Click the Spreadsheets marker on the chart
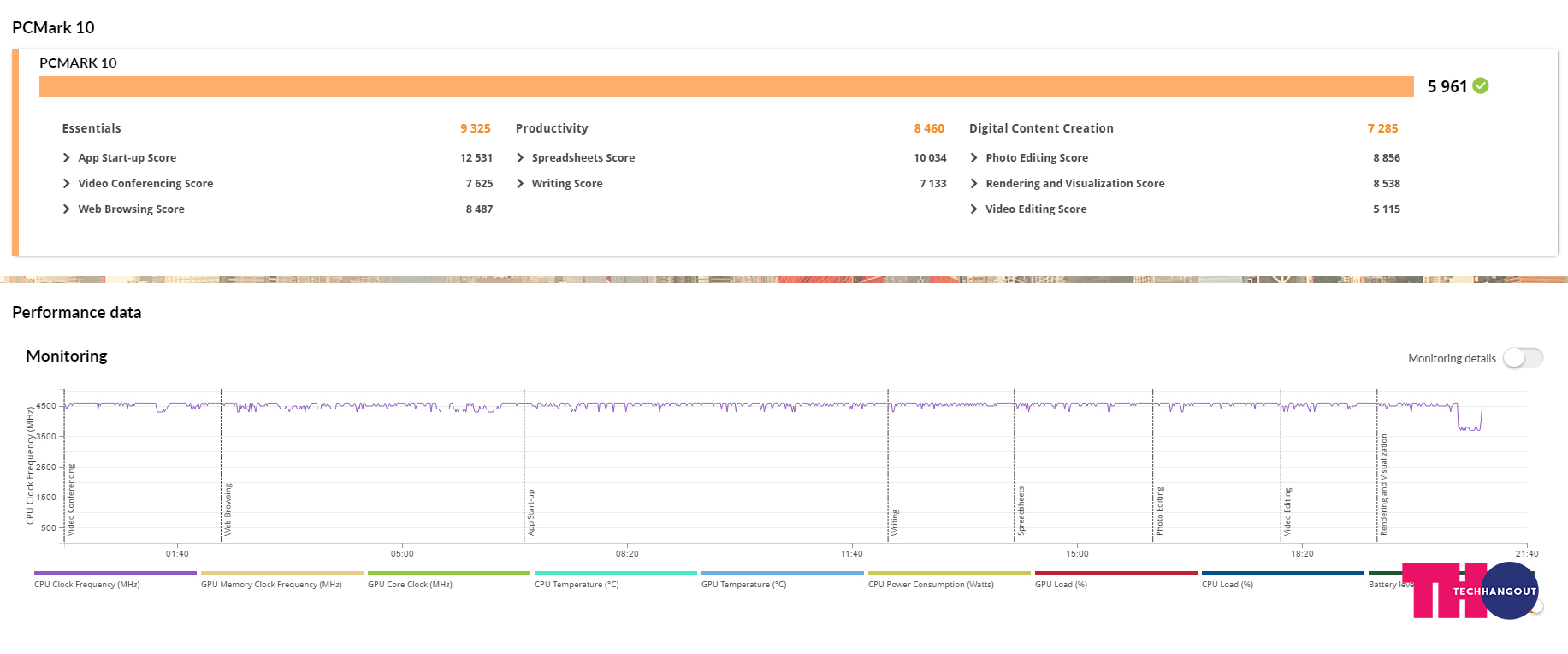 pos(1021,511)
